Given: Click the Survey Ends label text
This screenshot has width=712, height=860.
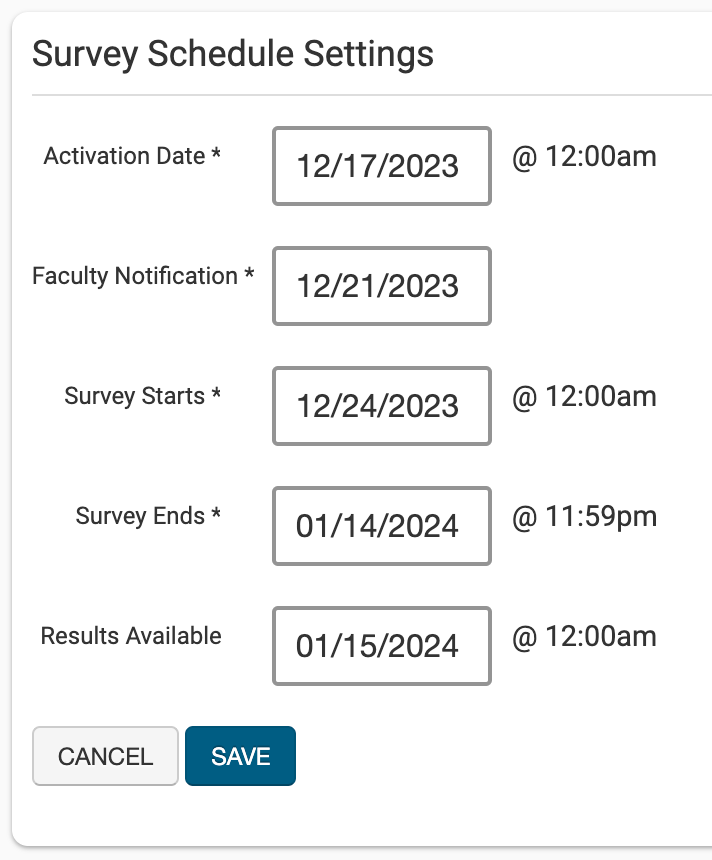Looking at the screenshot, I should [x=140, y=516].
